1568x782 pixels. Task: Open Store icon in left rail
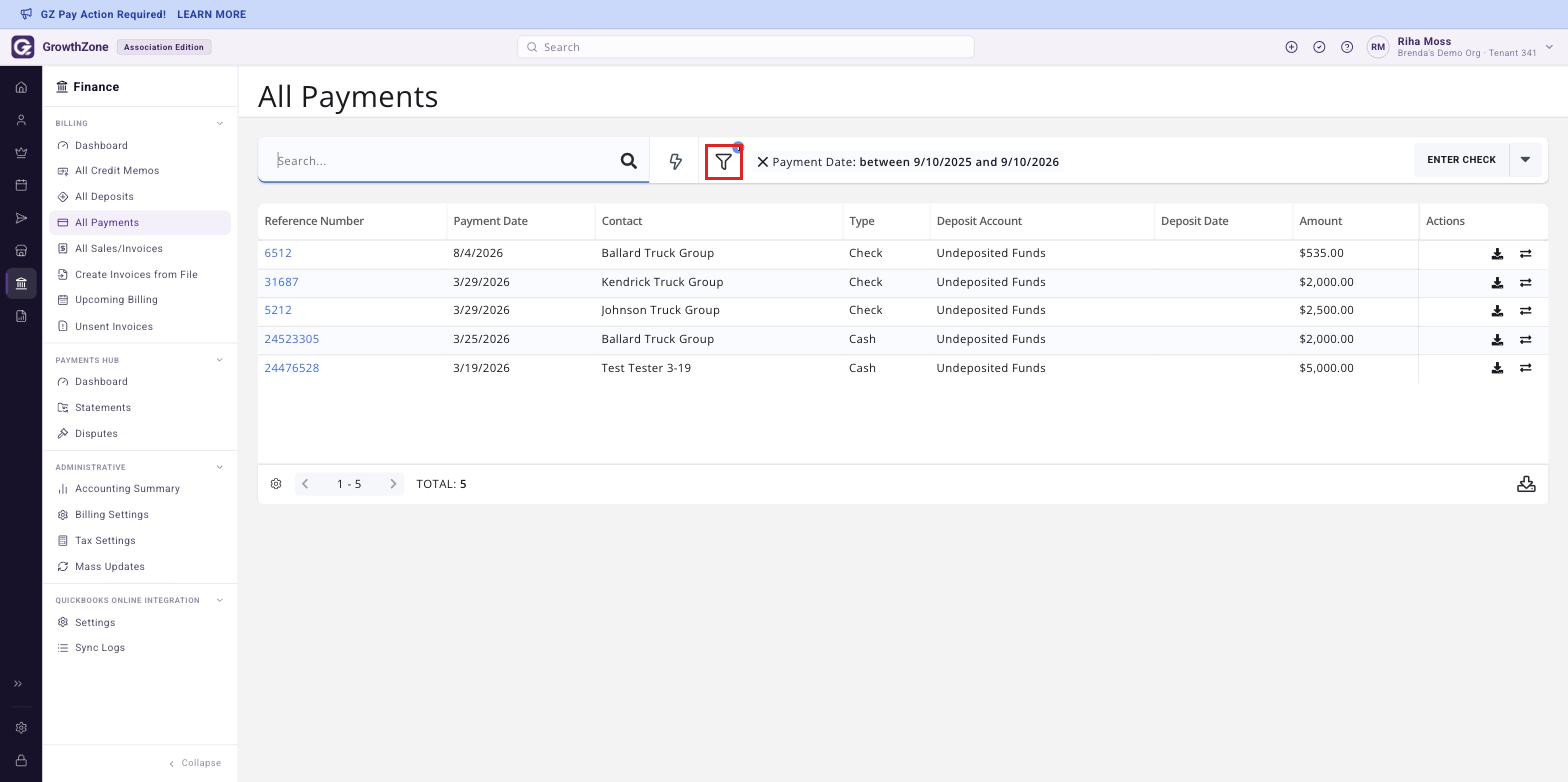tap(21, 250)
